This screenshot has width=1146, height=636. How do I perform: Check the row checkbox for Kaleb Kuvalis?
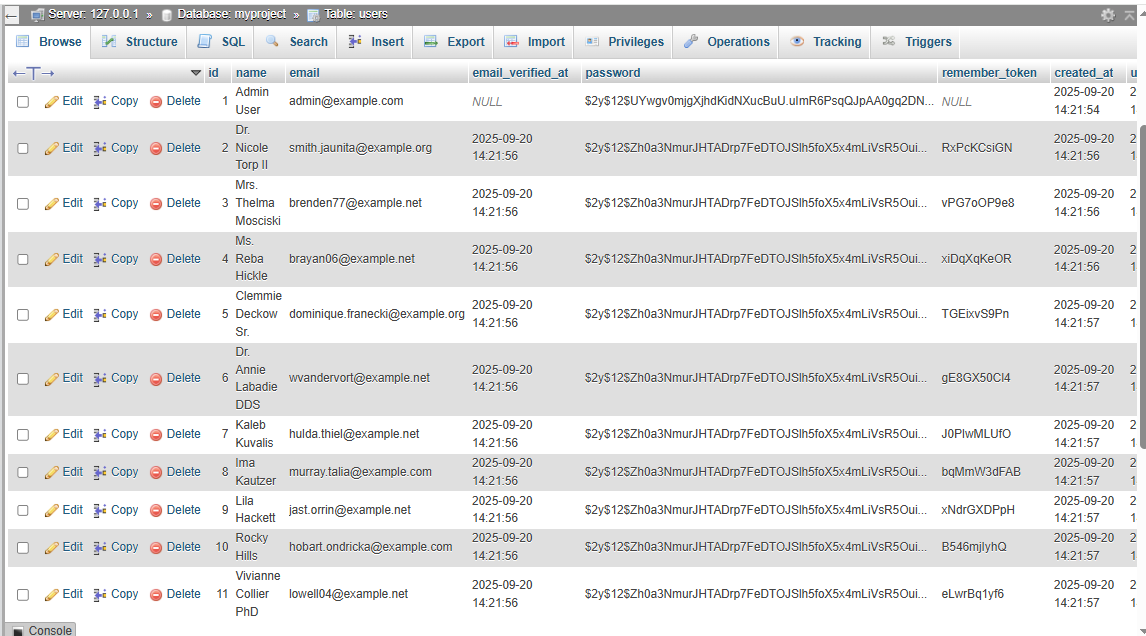point(22,433)
